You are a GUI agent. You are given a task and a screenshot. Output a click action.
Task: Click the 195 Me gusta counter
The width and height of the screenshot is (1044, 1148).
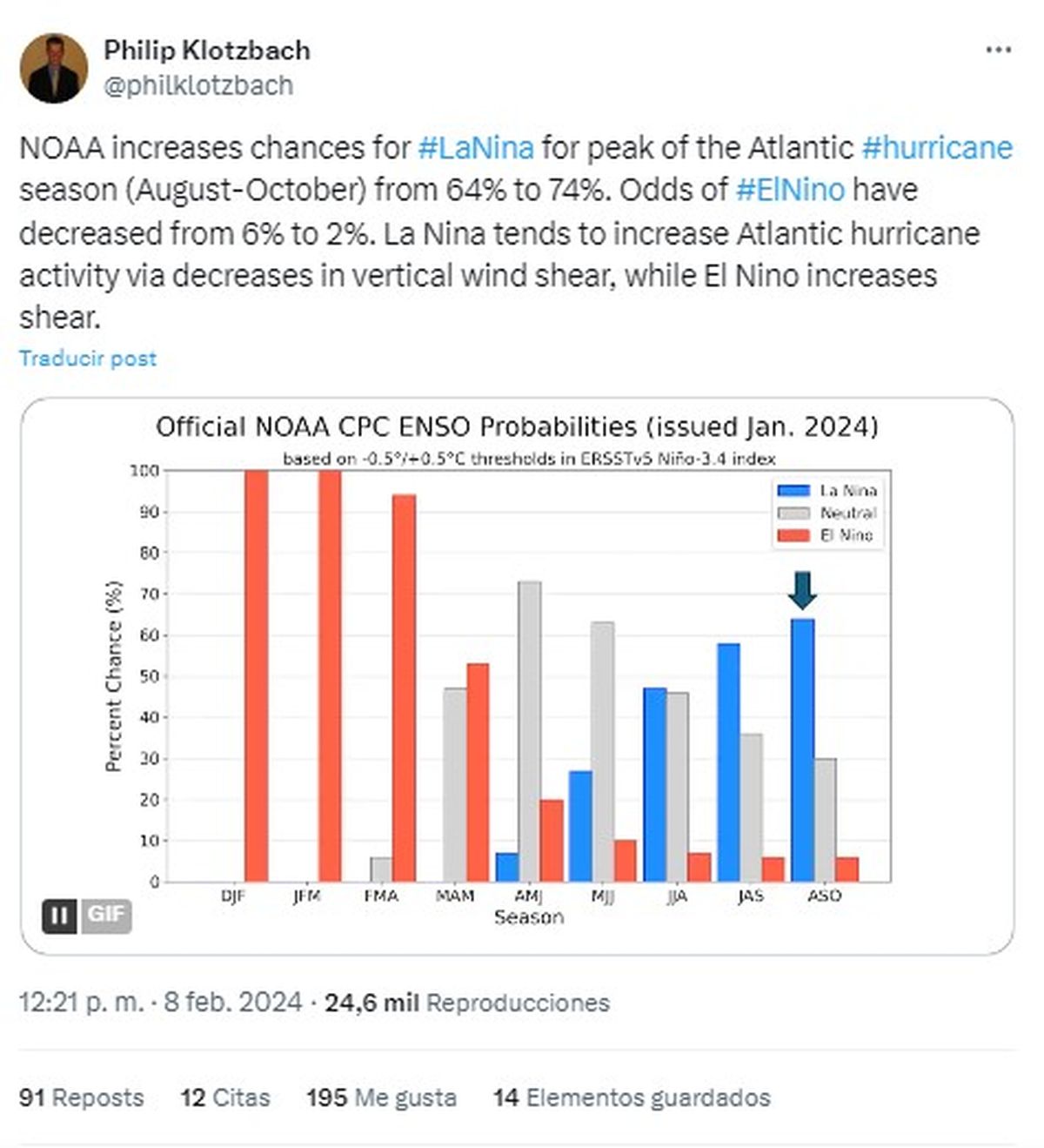coord(382,1098)
